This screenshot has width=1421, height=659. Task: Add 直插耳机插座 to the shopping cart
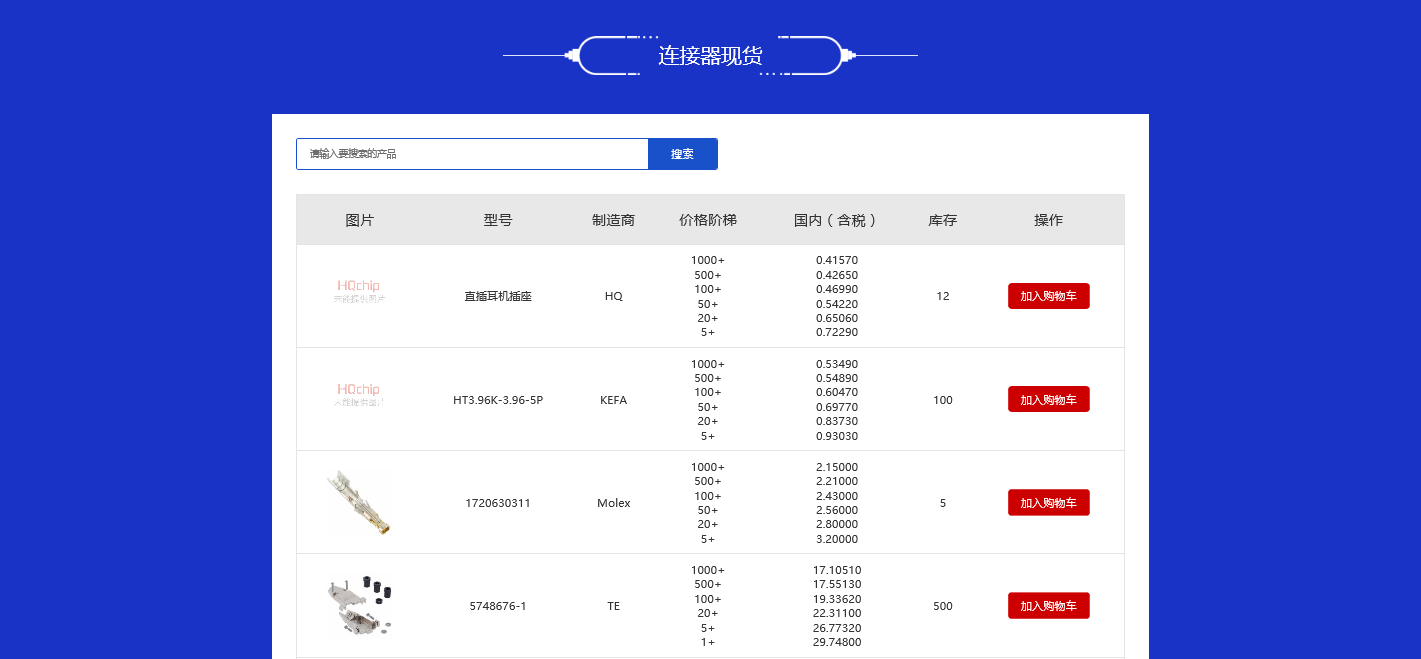click(x=1048, y=296)
